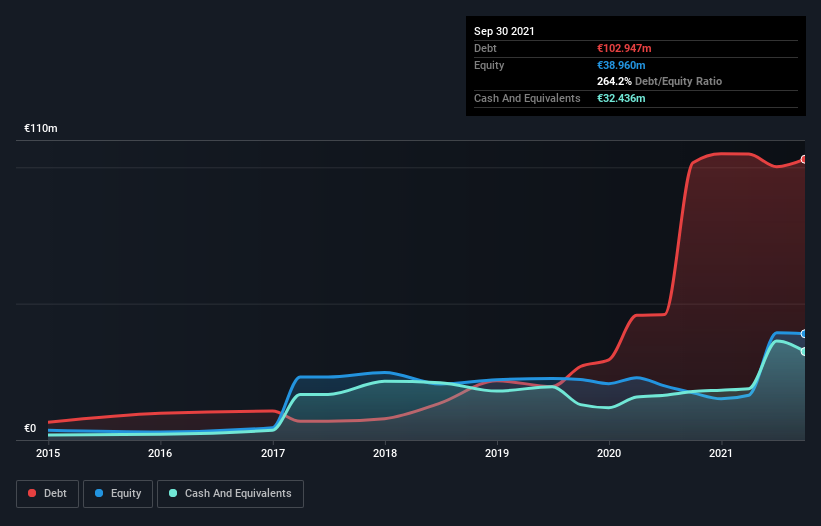This screenshot has height=526, width=821.
Task: Click the Sep 30 2021 tooltip date
Action: (x=504, y=31)
